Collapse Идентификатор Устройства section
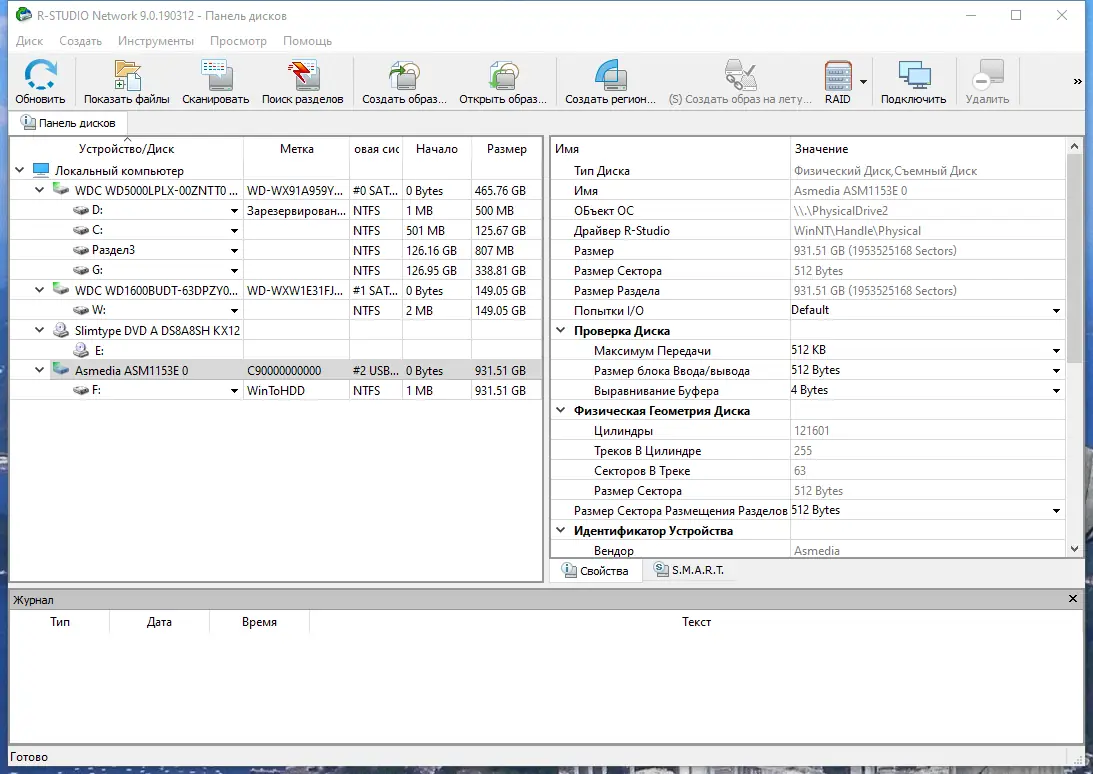This screenshot has width=1093, height=774. point(560,531)
